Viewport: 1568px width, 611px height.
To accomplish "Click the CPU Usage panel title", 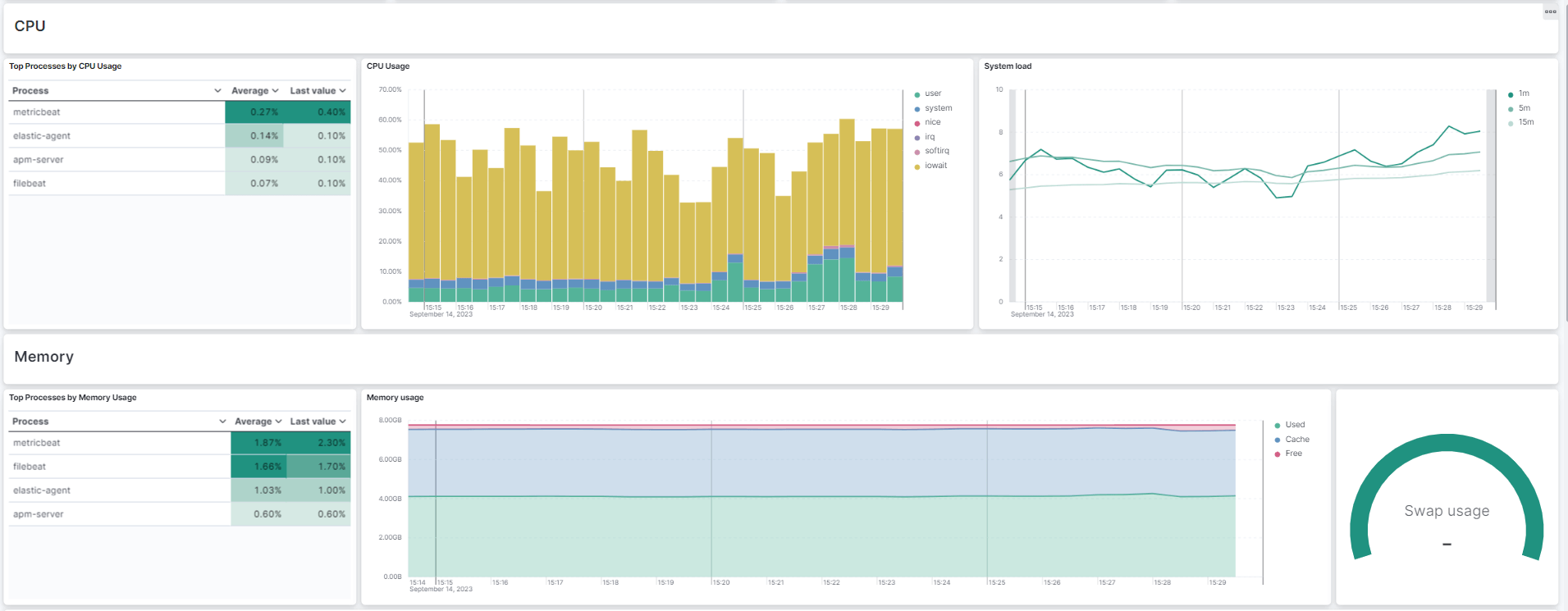I will (x=388, y=66).
